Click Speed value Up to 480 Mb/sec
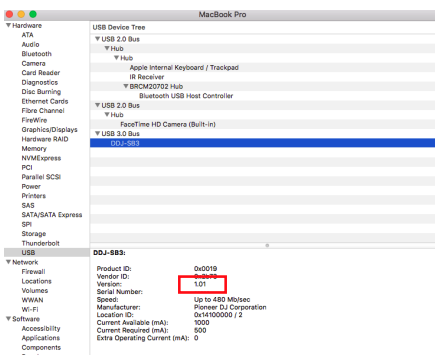This screenshot has width=446, height=364. 222,299
